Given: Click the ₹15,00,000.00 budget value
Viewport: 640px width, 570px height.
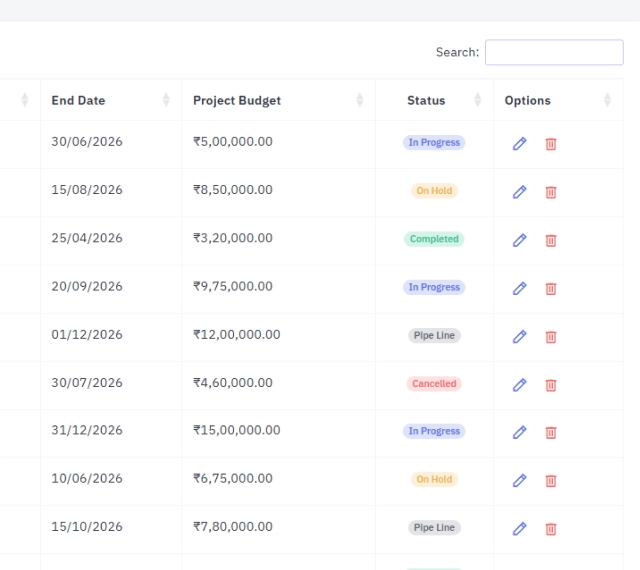Looking at the screenshot, I should pyautogui.click(x=237, y=430).
